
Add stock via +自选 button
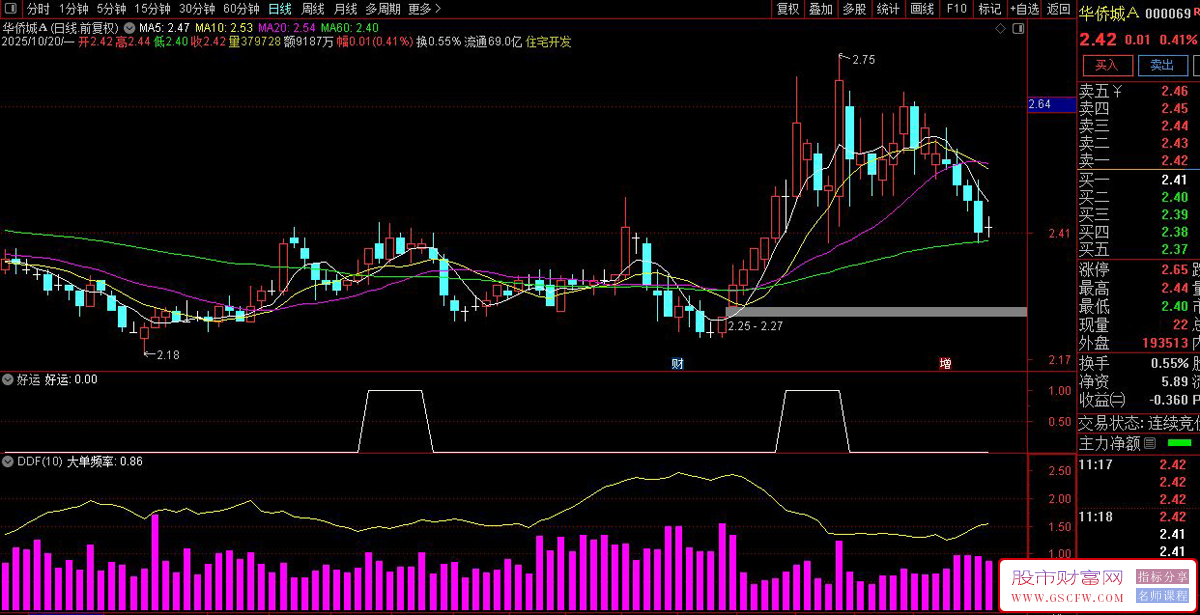[1023, 9]
